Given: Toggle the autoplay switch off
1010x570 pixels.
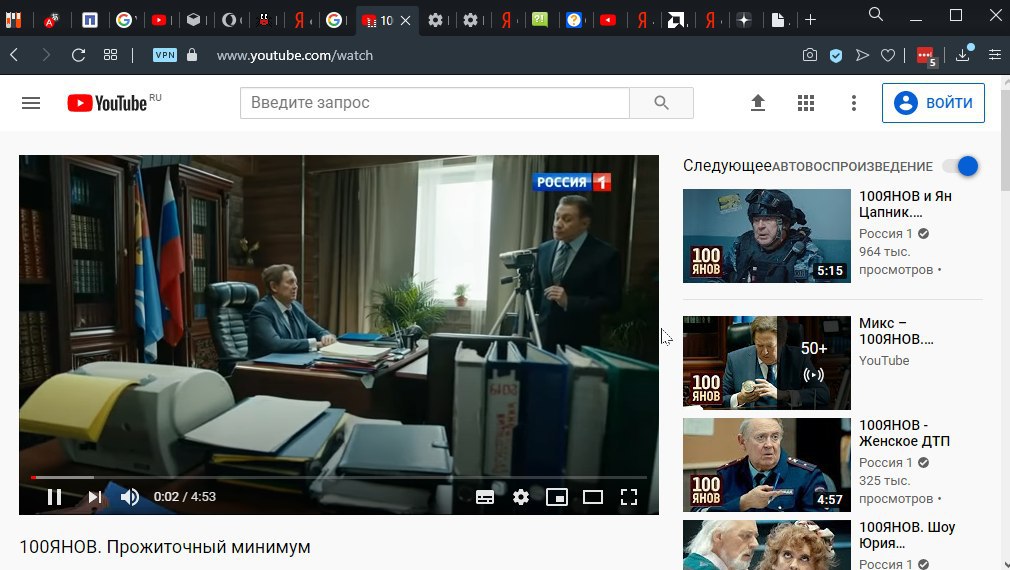Looking at the screenshot, I should [x=960, y=166].
